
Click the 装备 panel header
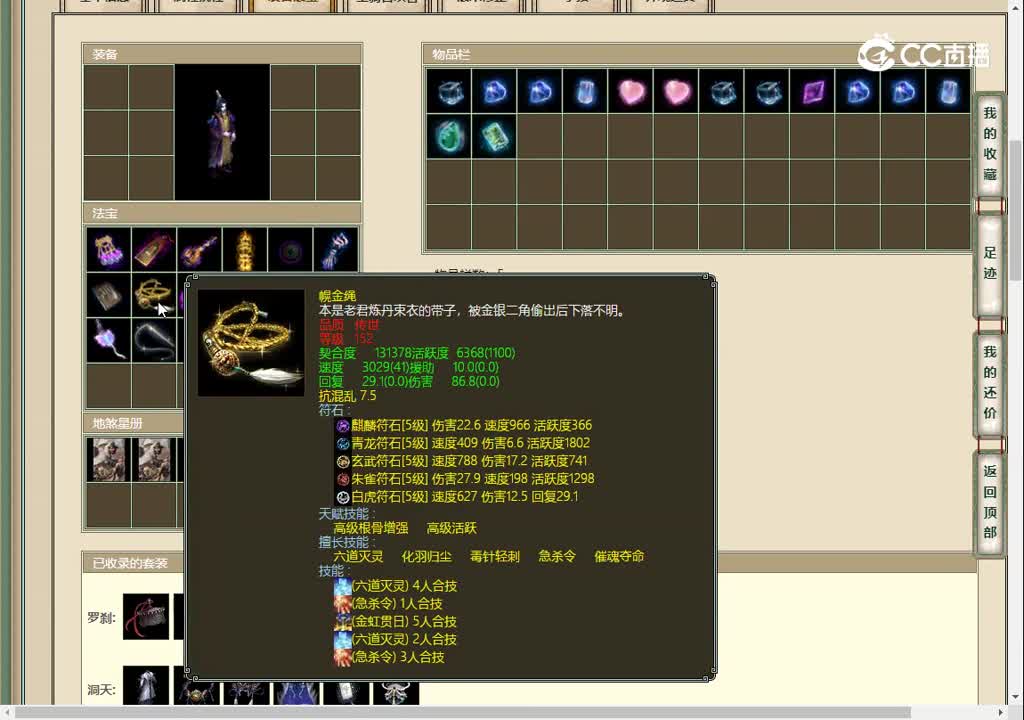222,54
